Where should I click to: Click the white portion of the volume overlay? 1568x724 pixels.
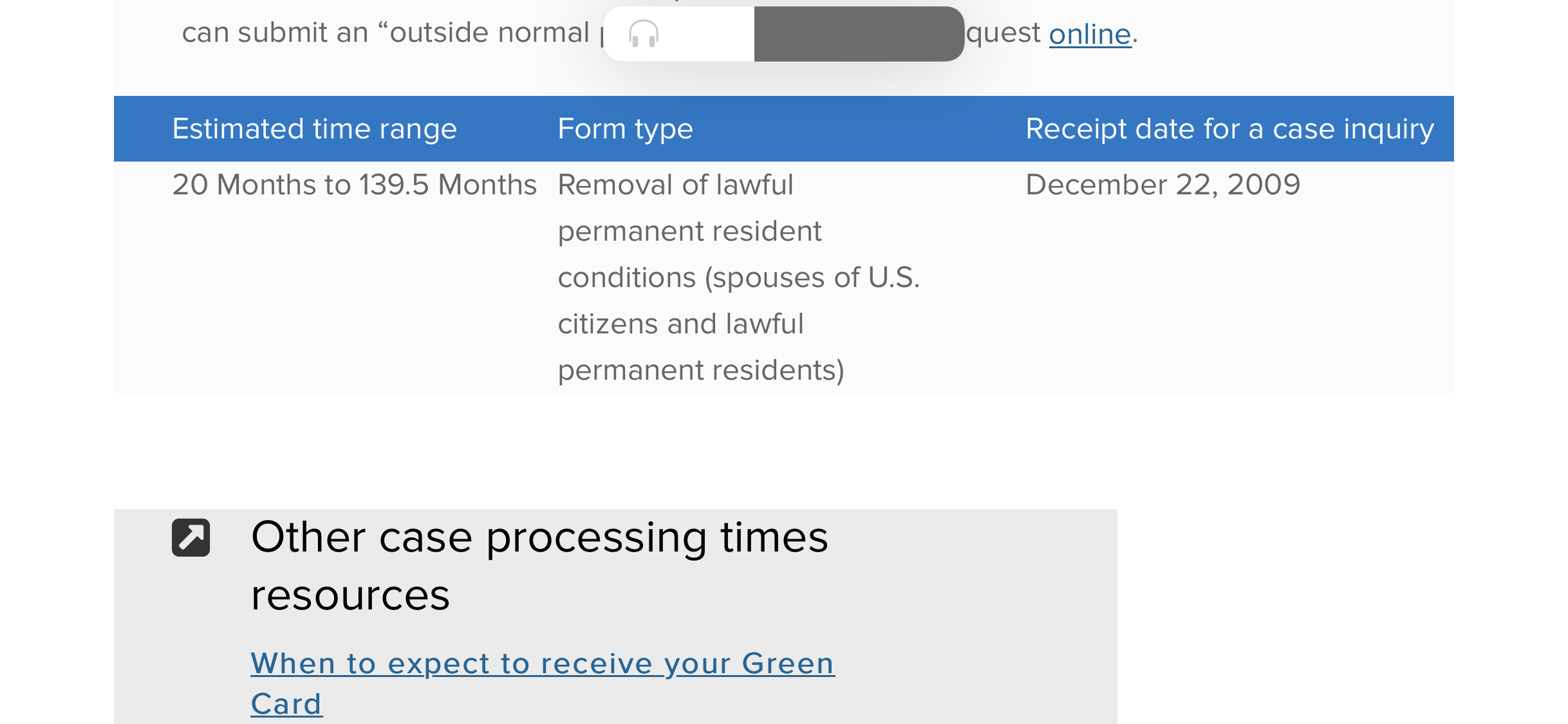point(679,34)
